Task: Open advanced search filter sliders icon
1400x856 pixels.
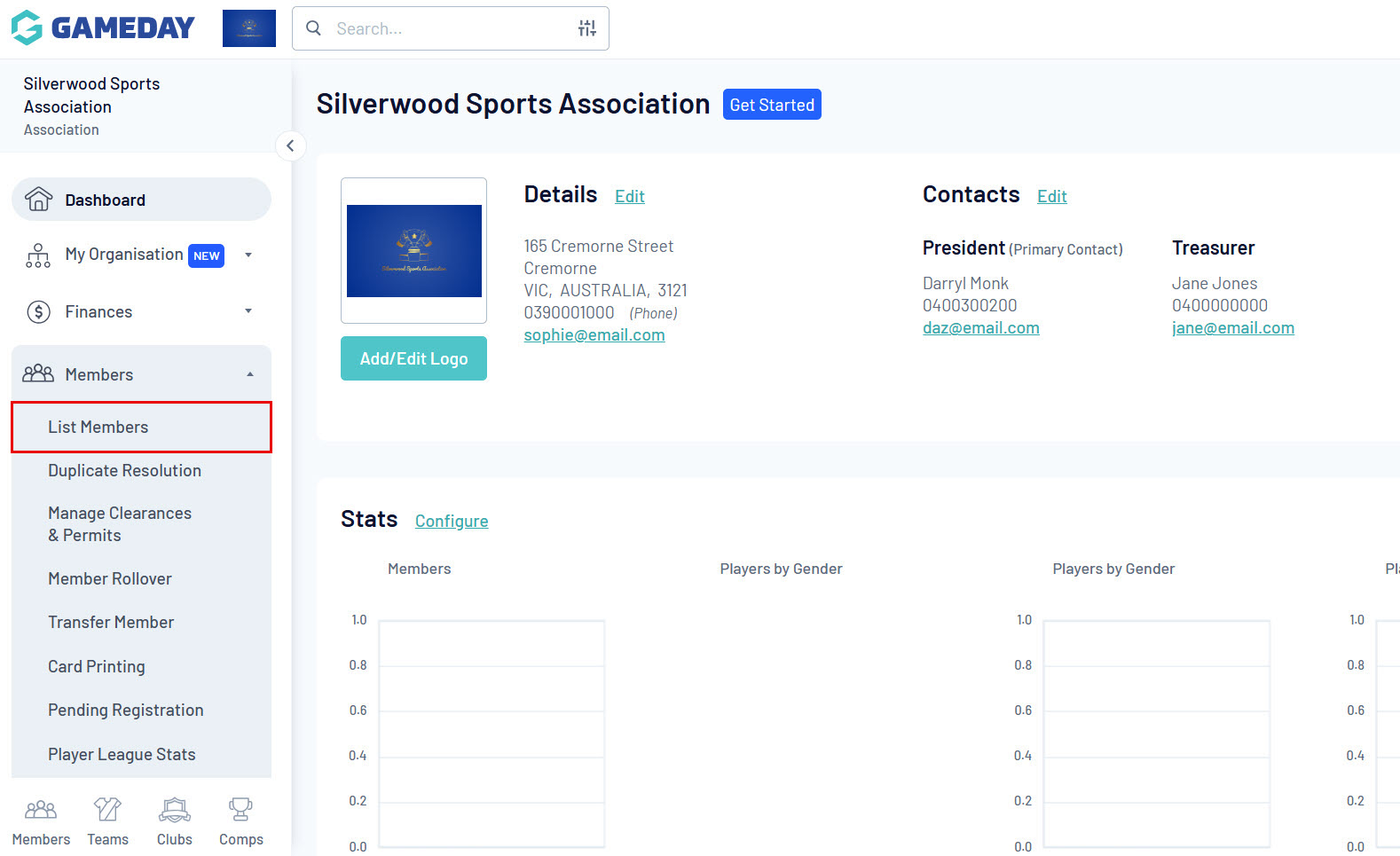Action: [x=587, y=28]
